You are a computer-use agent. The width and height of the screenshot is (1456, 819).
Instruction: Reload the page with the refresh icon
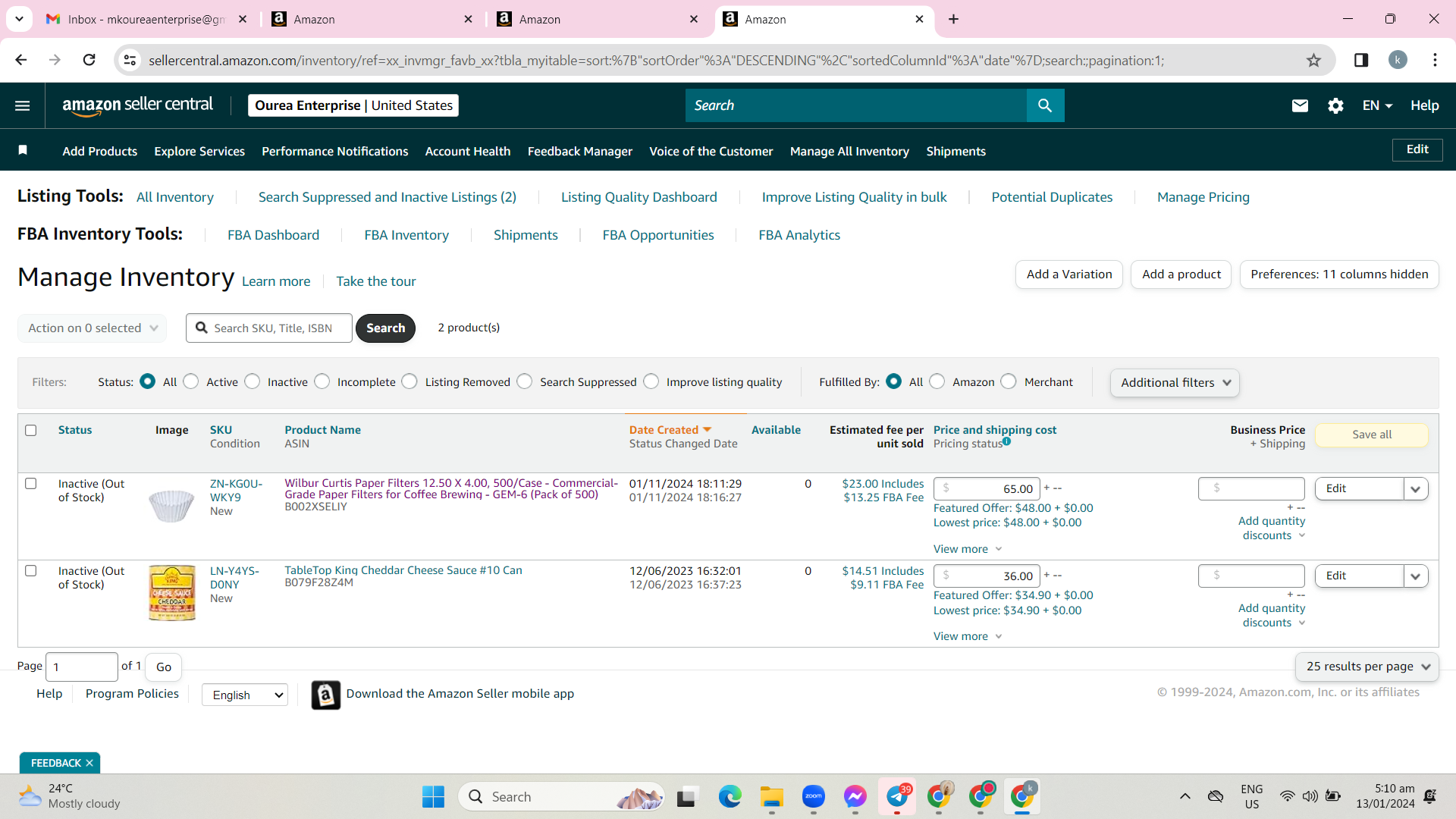[x=89, y=60]
